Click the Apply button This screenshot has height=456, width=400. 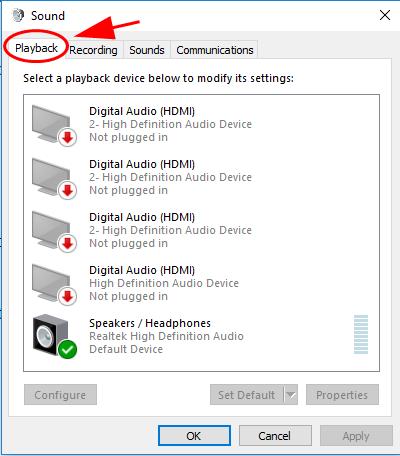[356, 436]
